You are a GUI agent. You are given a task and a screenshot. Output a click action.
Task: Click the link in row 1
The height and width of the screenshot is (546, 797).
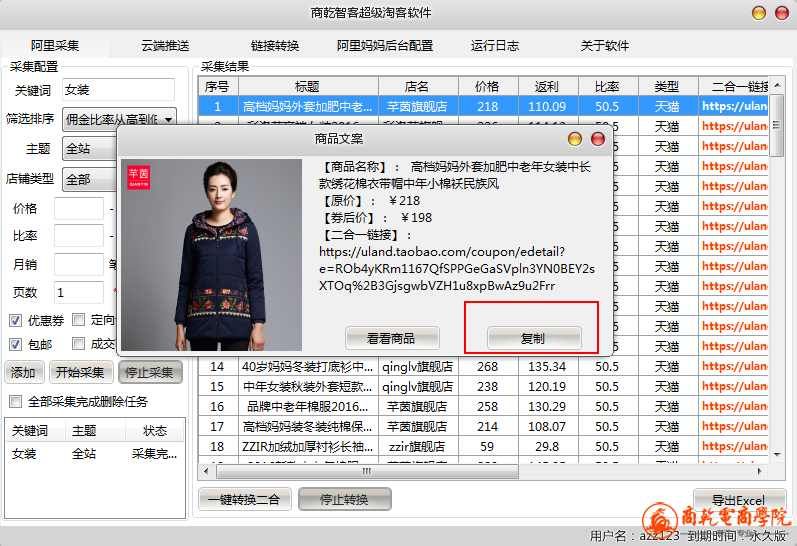pyautogui.click(x=734, y=106)
